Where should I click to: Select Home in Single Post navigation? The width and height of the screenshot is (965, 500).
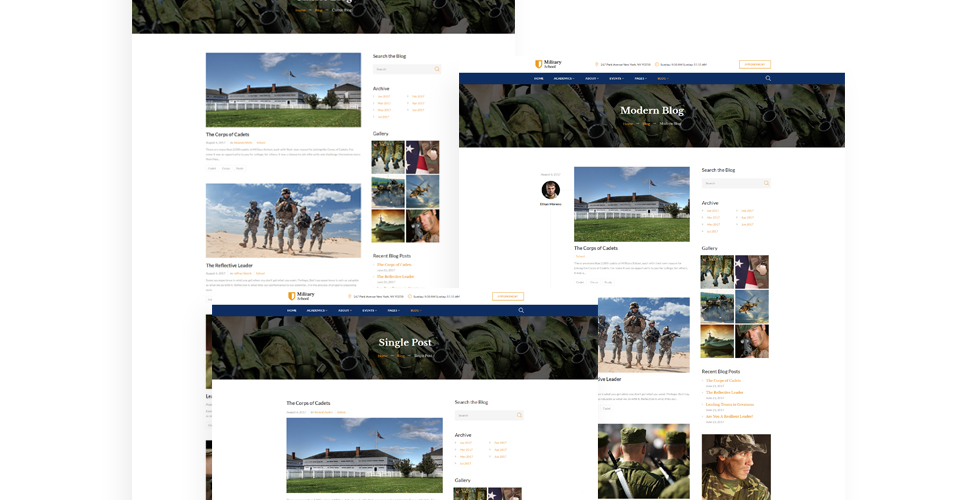pyautogui.click(x=292, y=310)
